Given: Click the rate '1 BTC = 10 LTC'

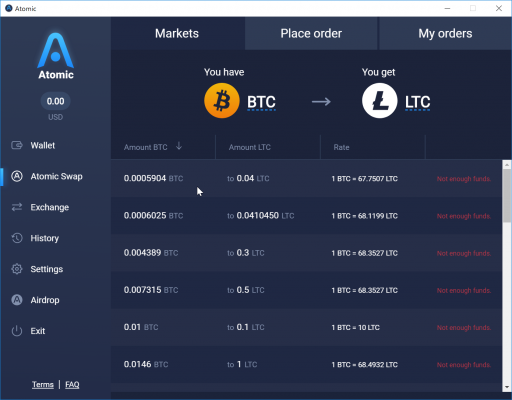Looking at the screenshot, I should [355, 328].
